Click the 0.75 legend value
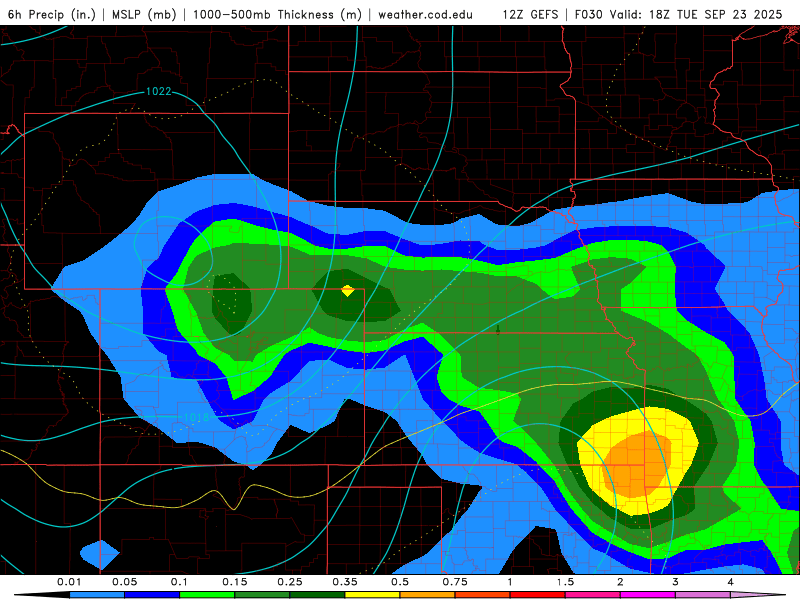 455,582
